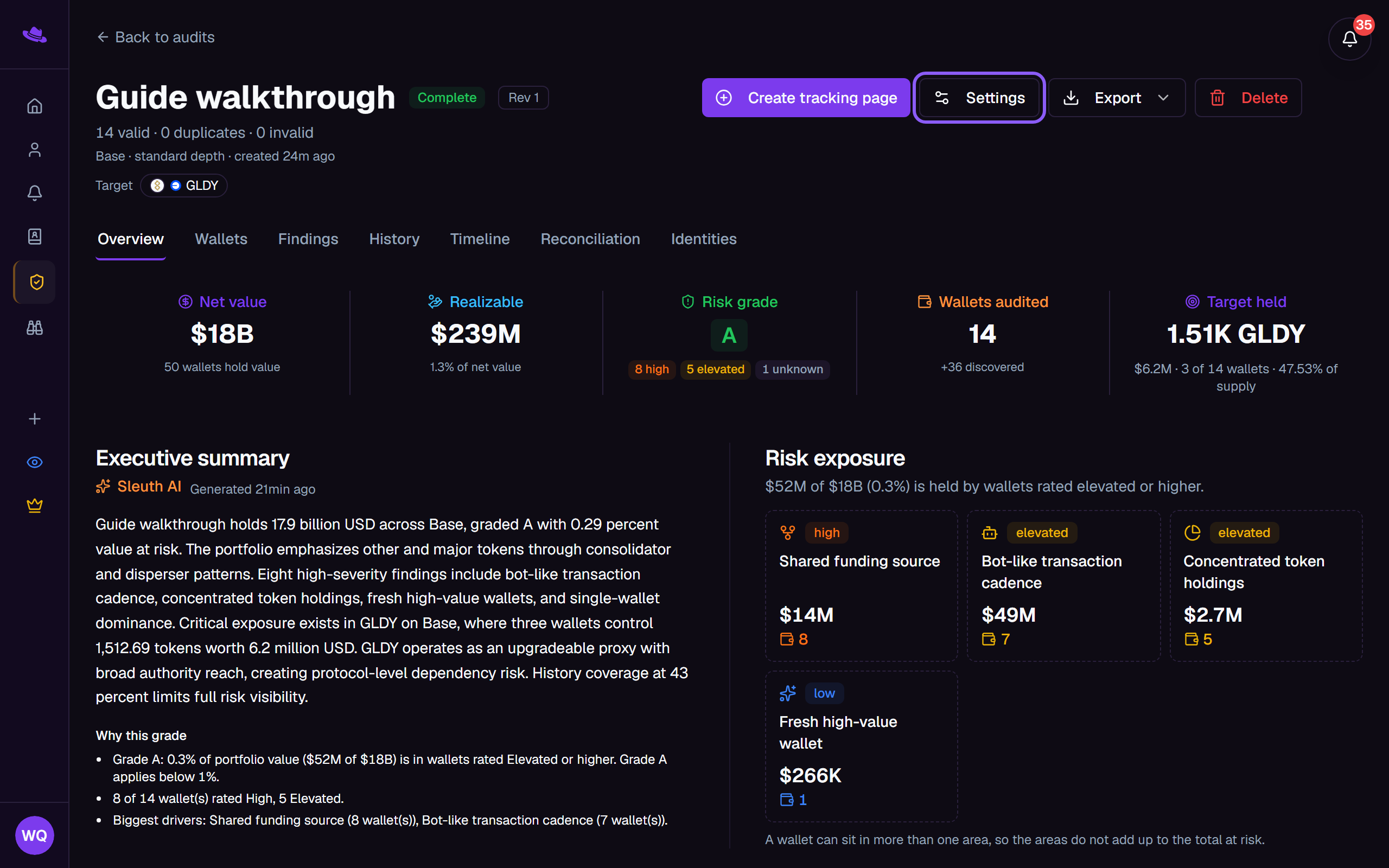Open Fresh high-value wallet card
The image size is (1389, 868).
[x=862, y=746]
